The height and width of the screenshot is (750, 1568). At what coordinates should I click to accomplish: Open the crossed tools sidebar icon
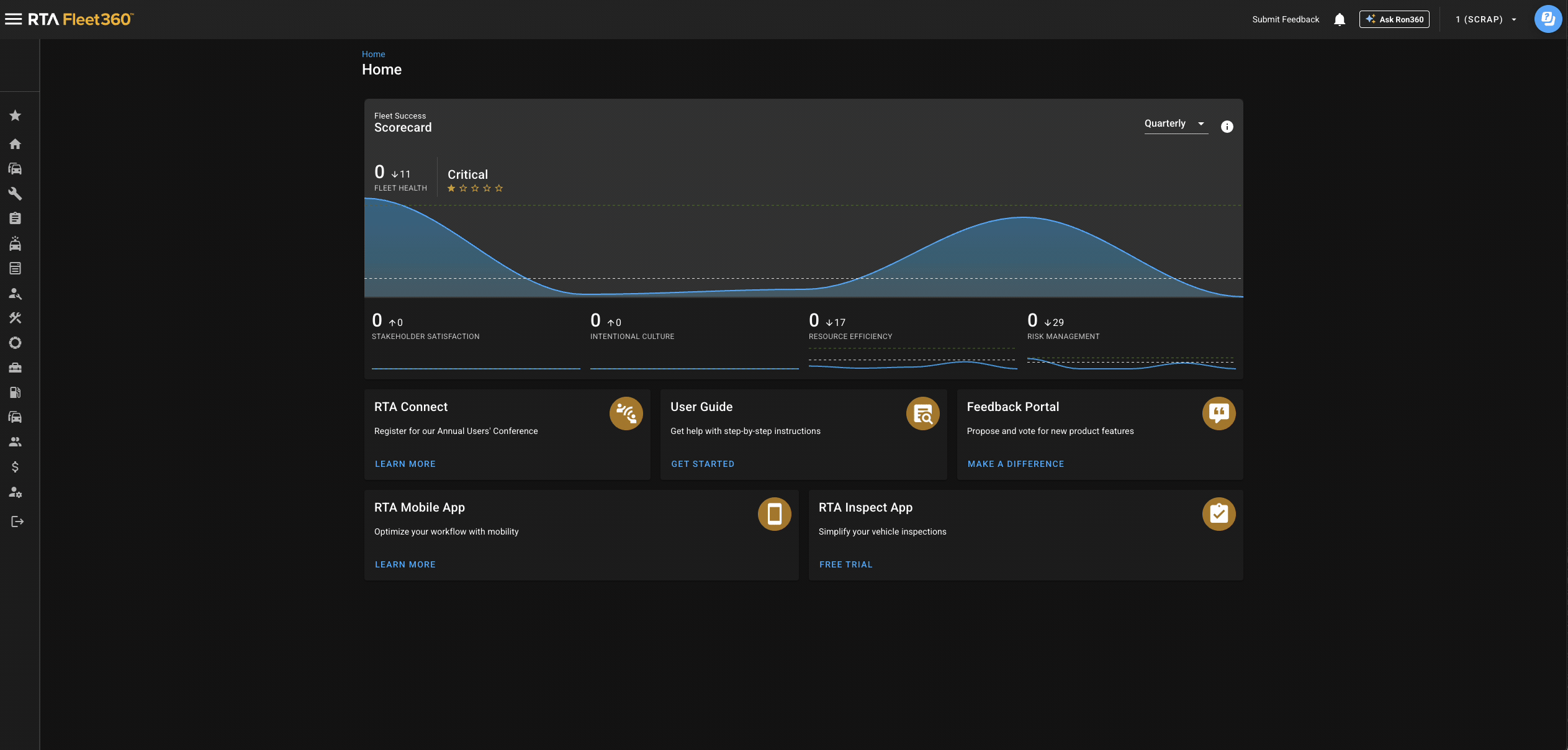pos(16,318)
